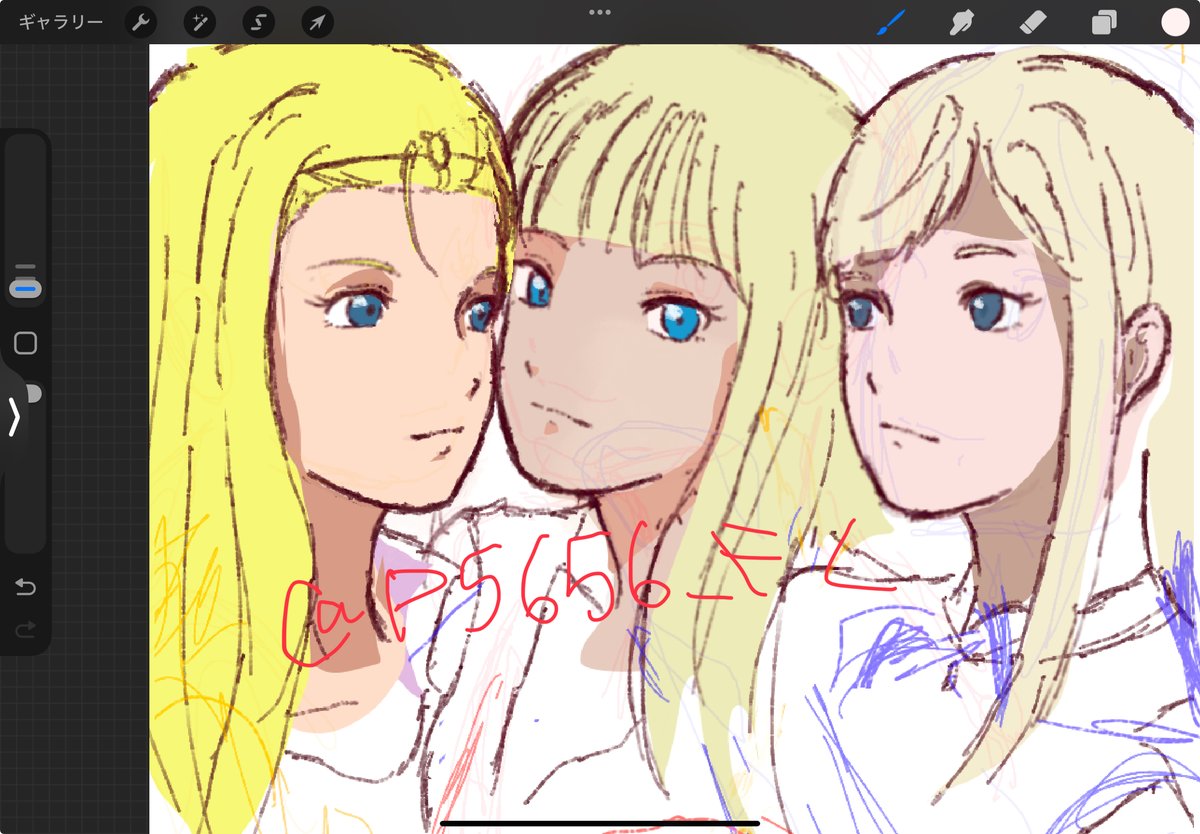Screen dimensions: 1200x834
Task: Select the blue Brush tool
Action: tap(890, 22)
